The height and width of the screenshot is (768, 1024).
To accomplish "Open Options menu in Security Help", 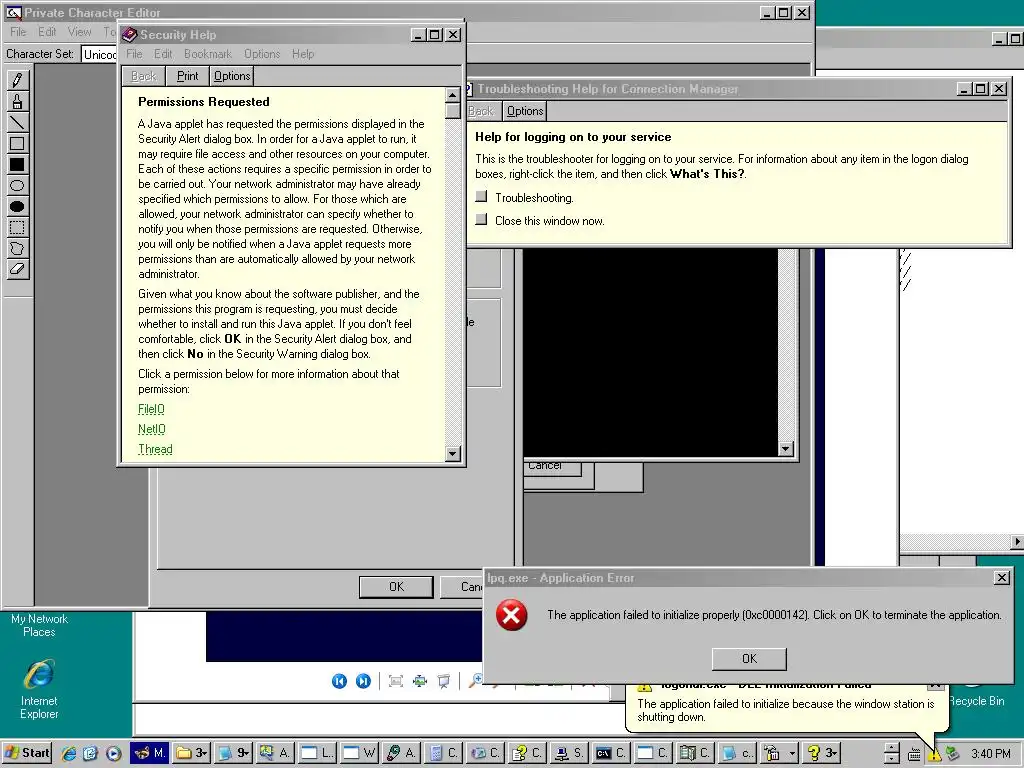I will pyautogui.click(x=262, y=54).
